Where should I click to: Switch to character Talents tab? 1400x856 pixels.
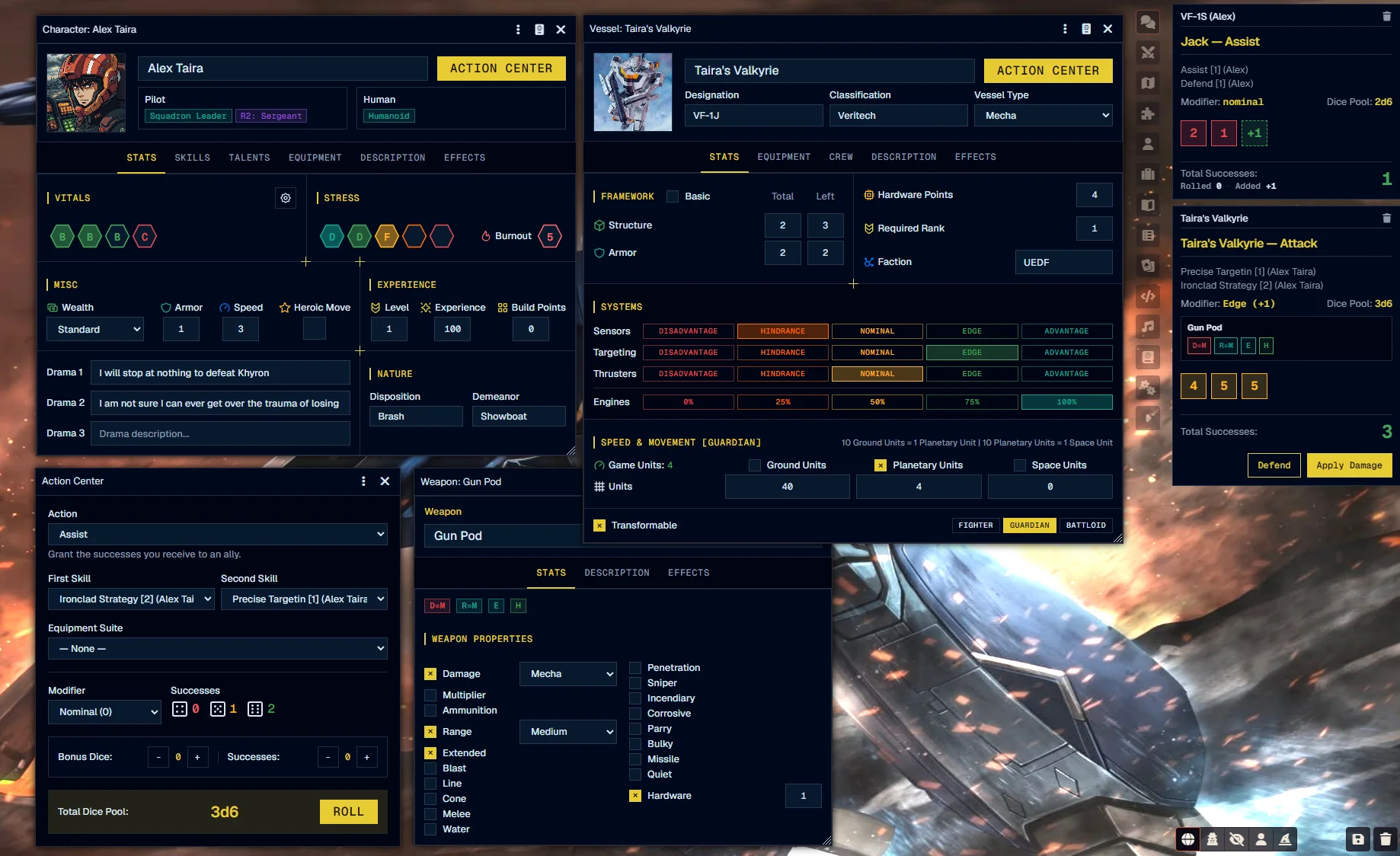point(249,158)
